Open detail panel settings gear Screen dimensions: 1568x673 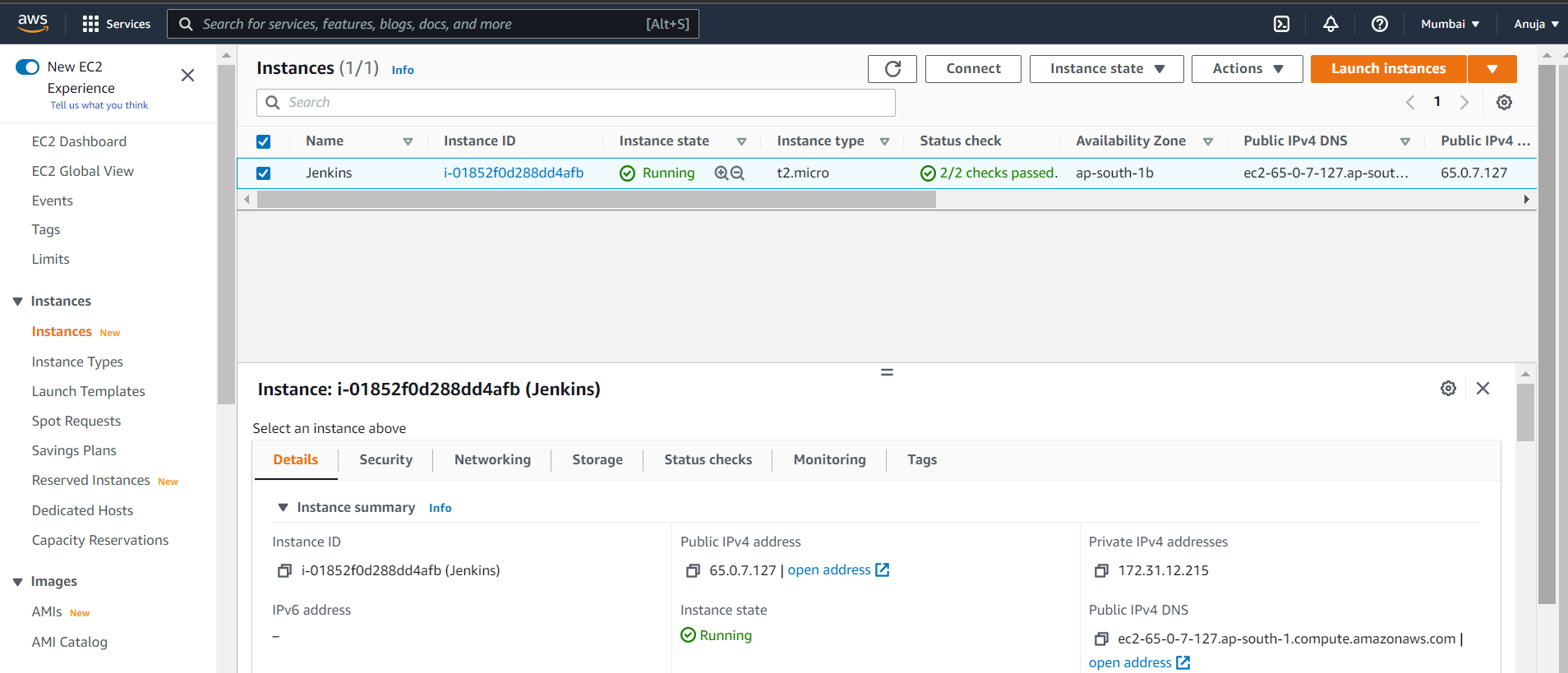click(1448, 388)
